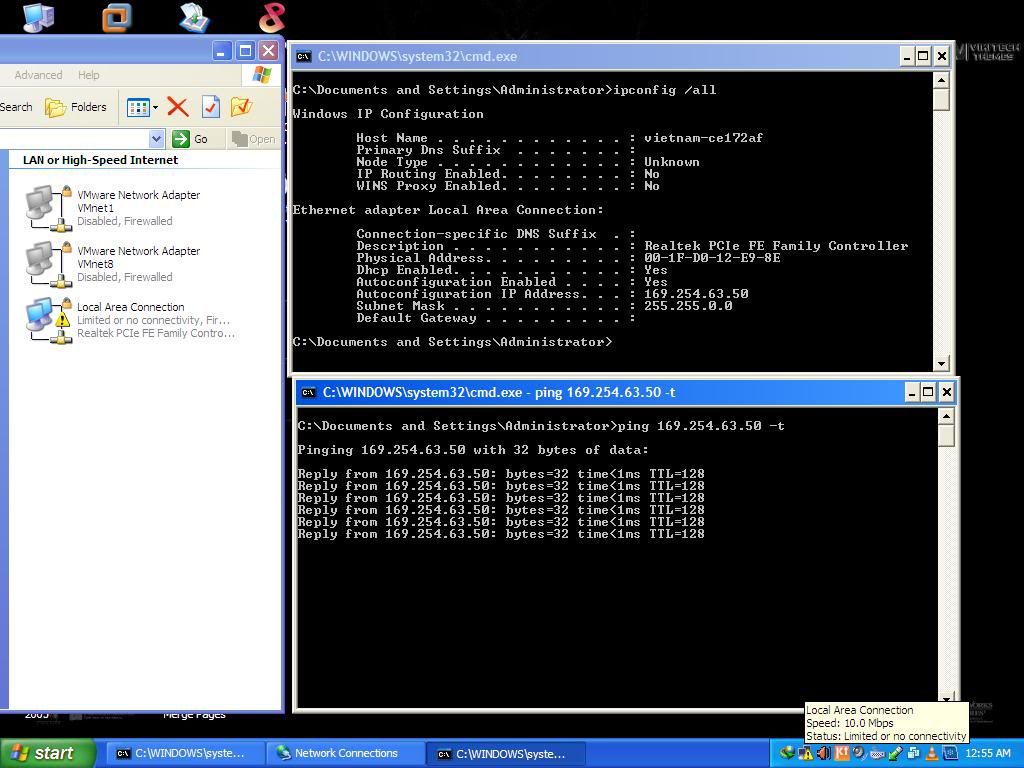Click the webcam tray icon
Image resolution: width=1024 pixels, height=768 pixels.
pyautogui.click(x=859, y=753)
